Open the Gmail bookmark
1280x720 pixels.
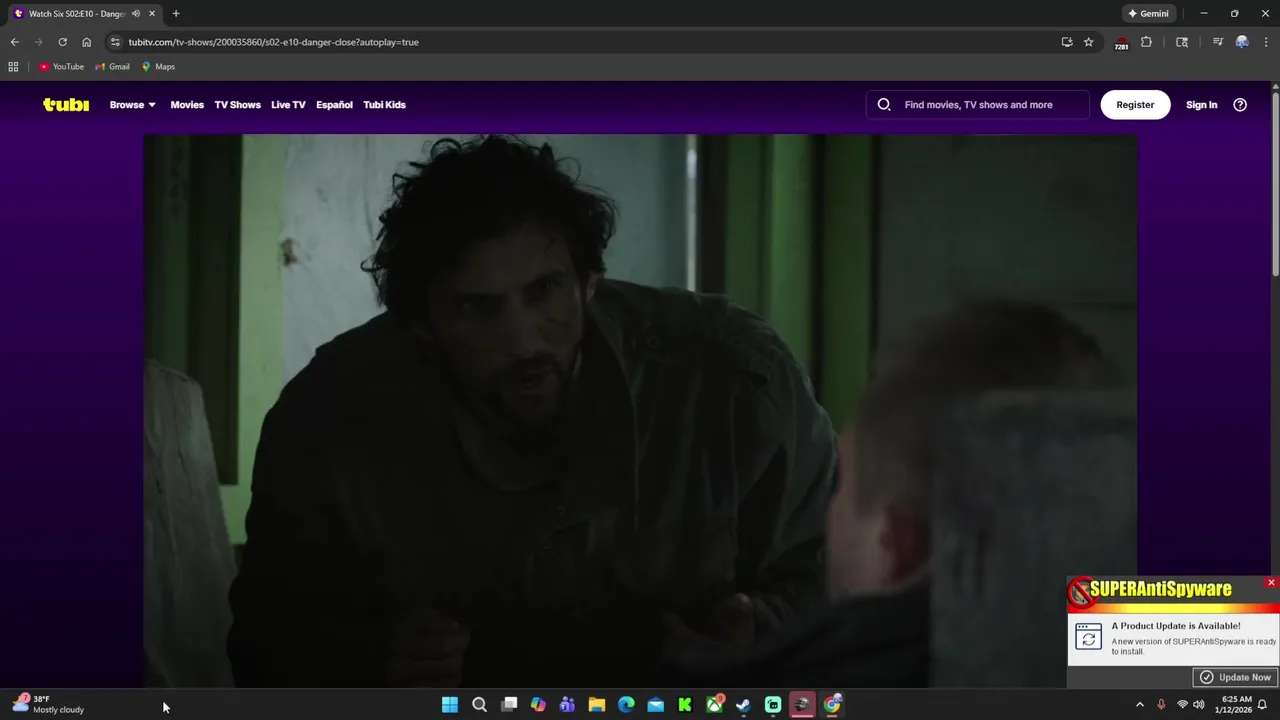(x=112, y=66)
